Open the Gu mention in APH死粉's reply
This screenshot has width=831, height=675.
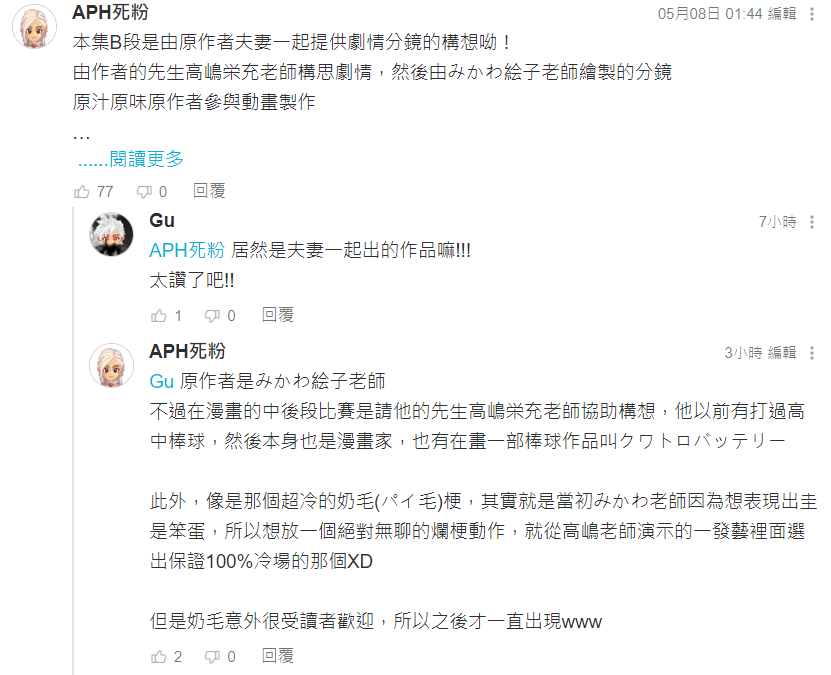[162, 381]
